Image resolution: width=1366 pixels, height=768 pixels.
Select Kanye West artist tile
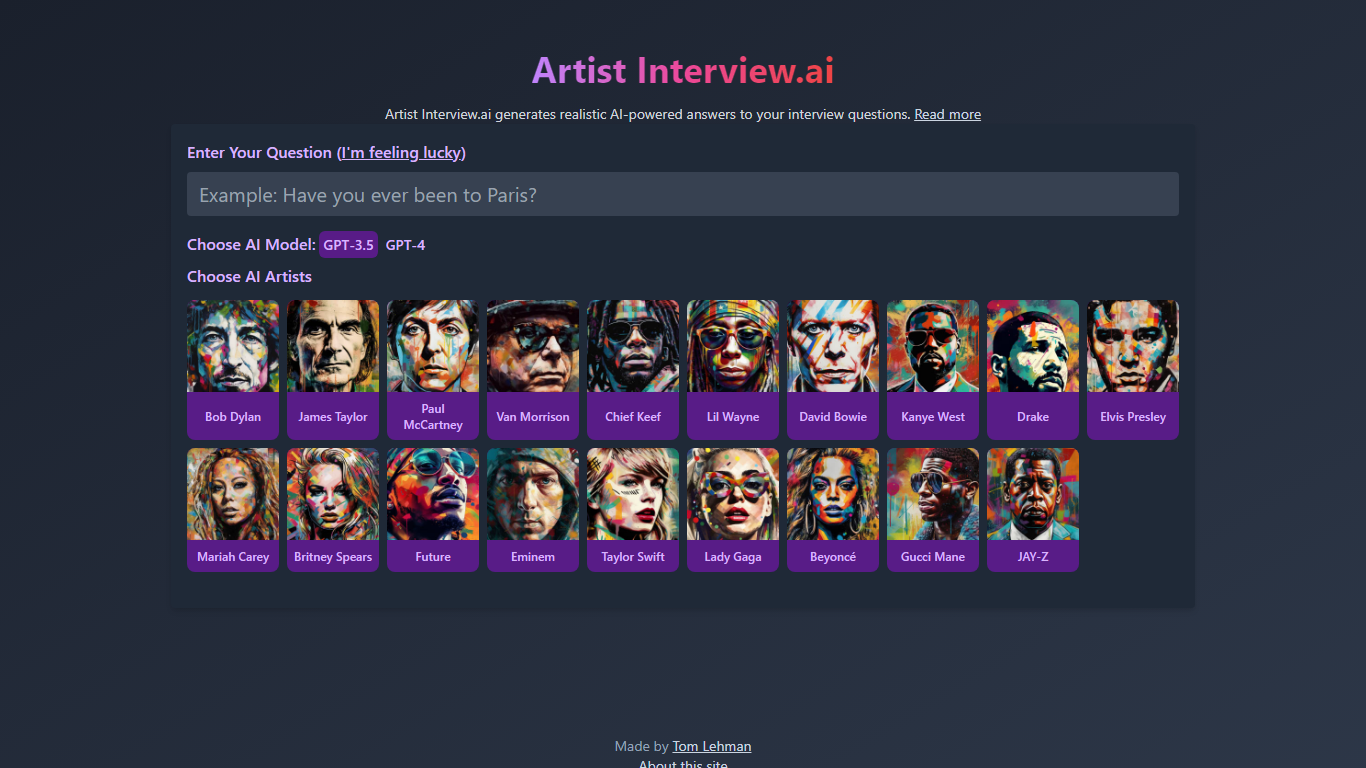(x=933, y=369)
